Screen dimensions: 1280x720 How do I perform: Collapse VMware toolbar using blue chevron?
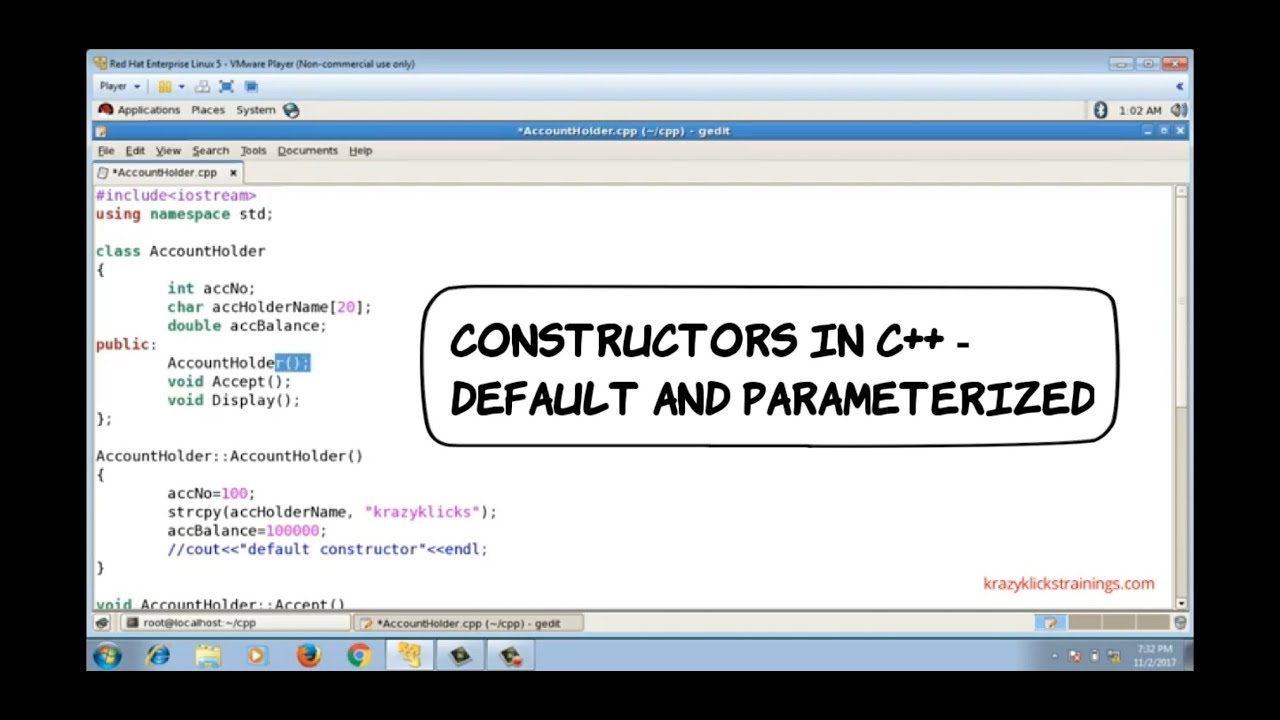click(1179, 87)
